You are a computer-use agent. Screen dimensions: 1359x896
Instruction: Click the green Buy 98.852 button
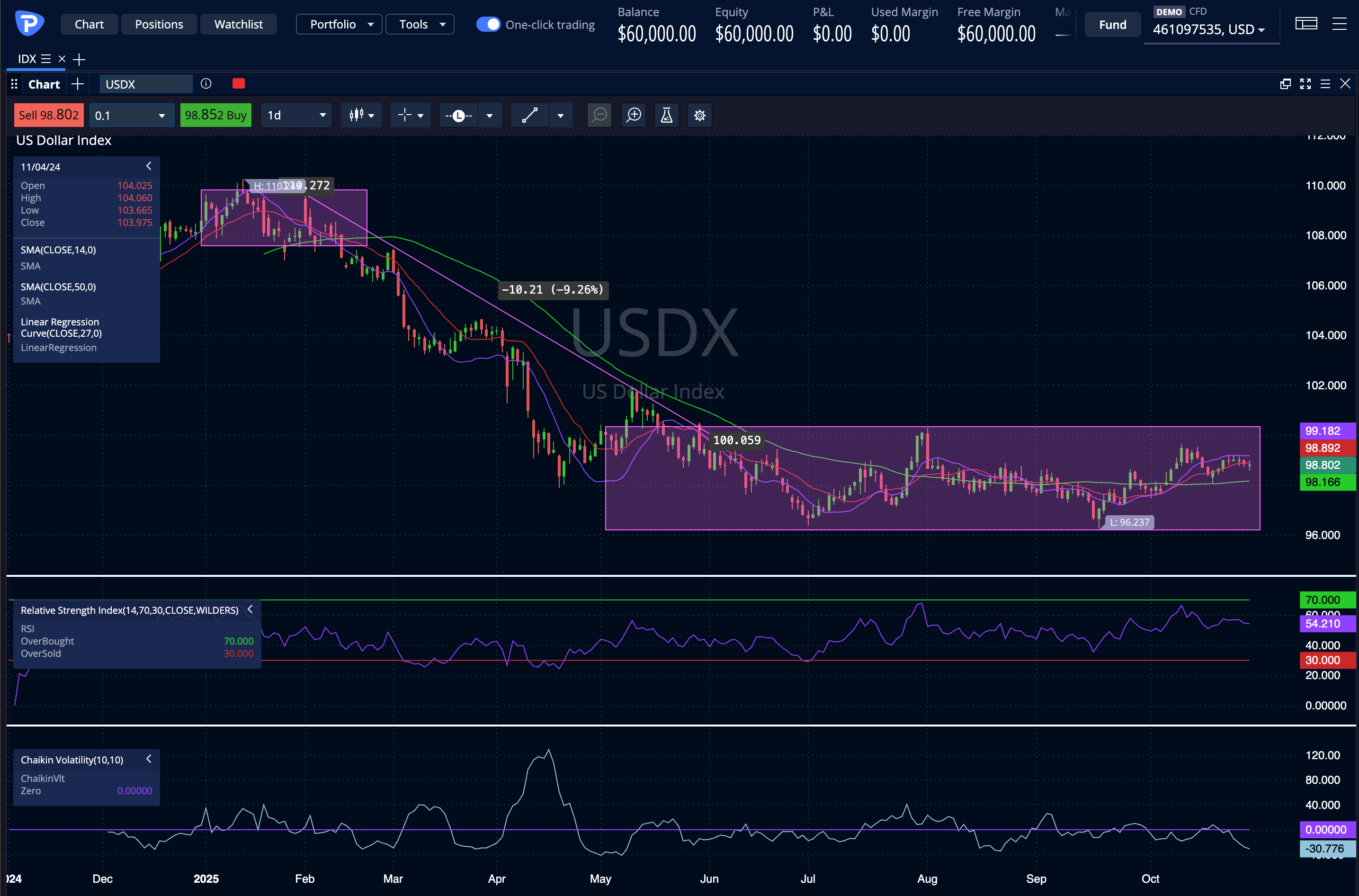pos(215,115)
